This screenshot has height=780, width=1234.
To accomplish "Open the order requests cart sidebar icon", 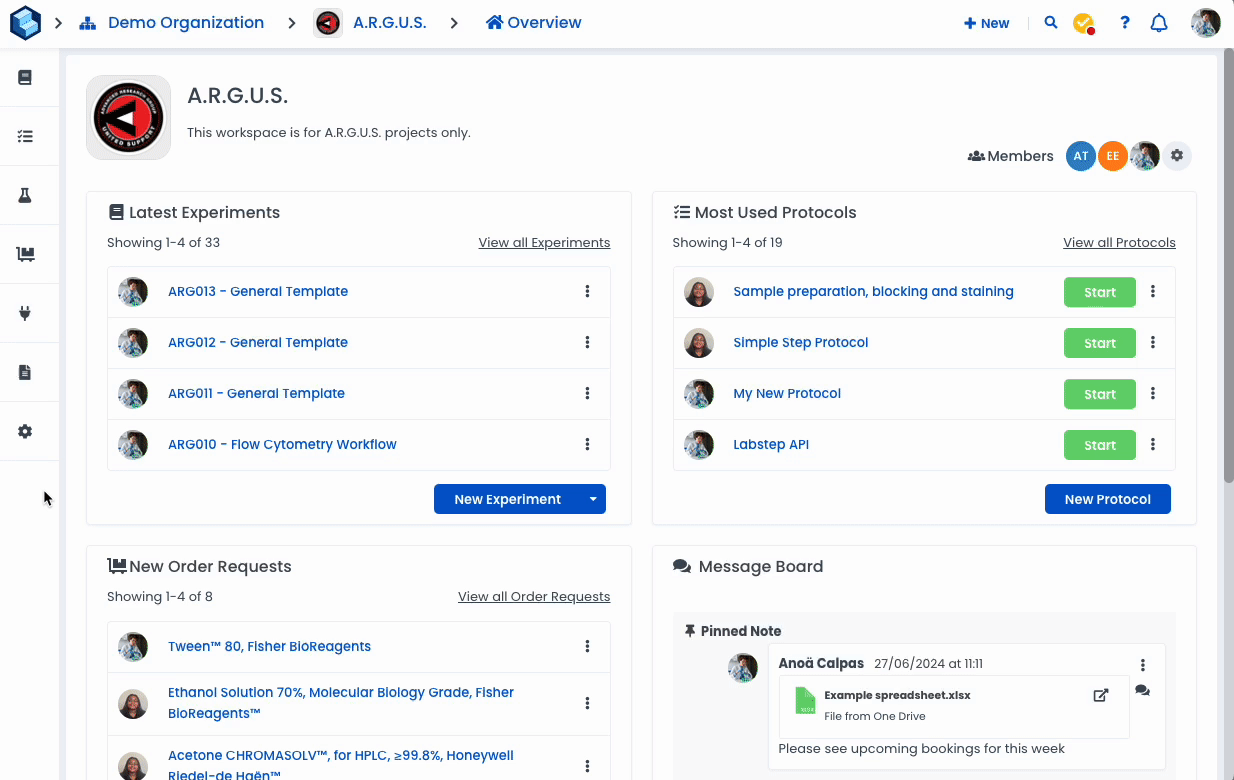I will [25, 254].
